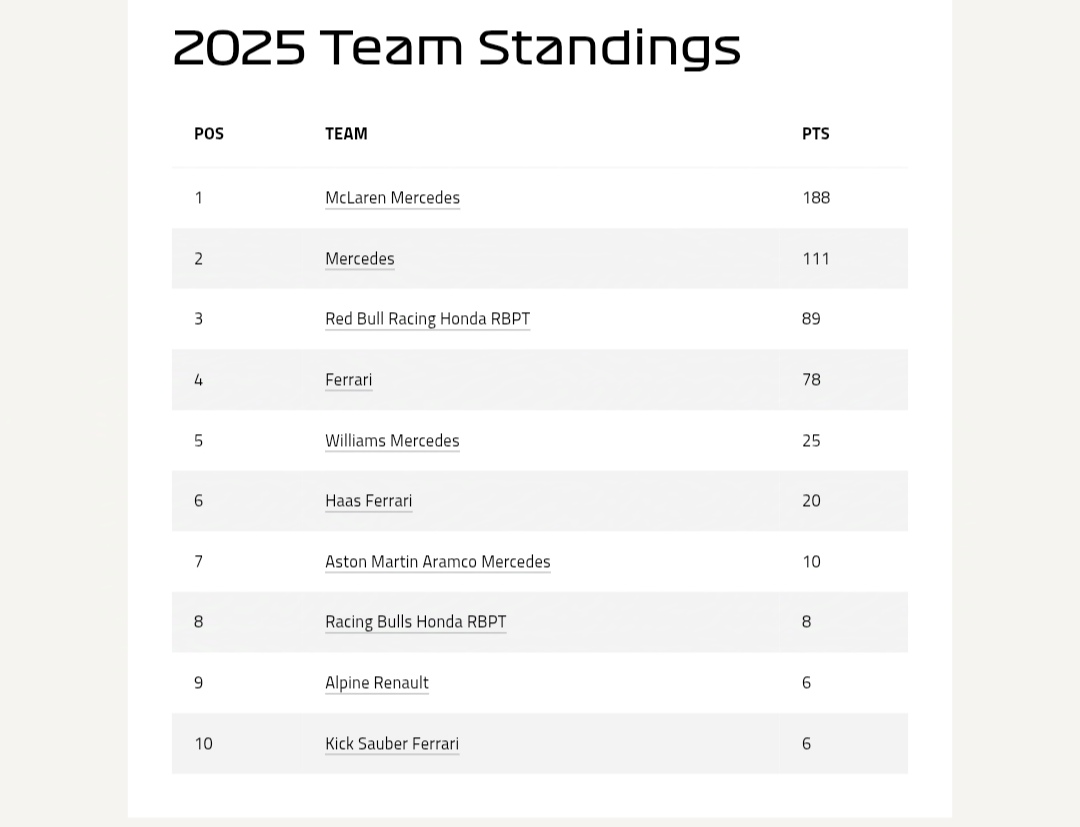Click the 25 points value for Williams
The height and width of the screenshot is (827, 1080).
point(811,441)
